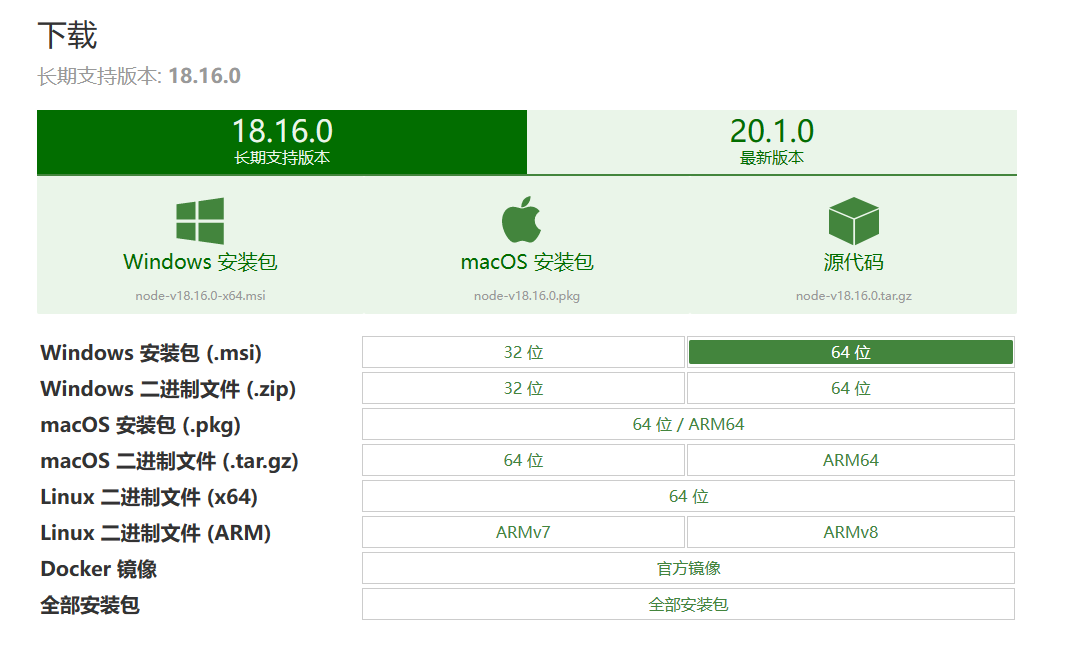Image resolution: width=1067 pixels, height=653 pixels.
Task: Click the bold '全部安装包' row label
Action: click(x=90, y=605)
